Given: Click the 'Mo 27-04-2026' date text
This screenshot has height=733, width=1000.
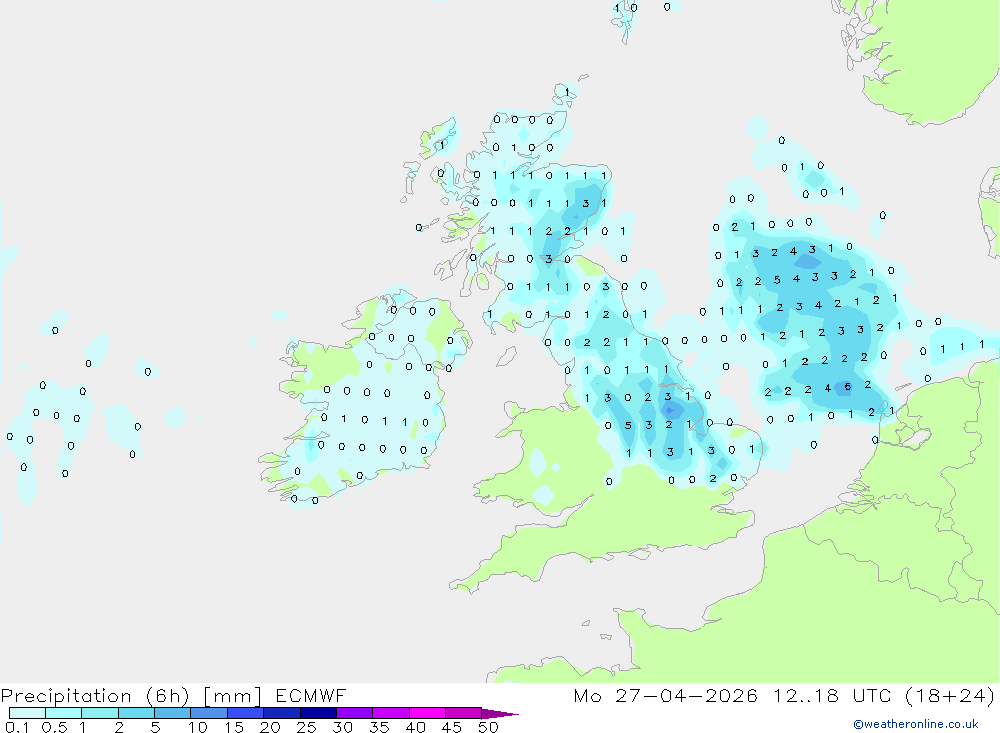Looking at the screenshot, I should 665,695.
